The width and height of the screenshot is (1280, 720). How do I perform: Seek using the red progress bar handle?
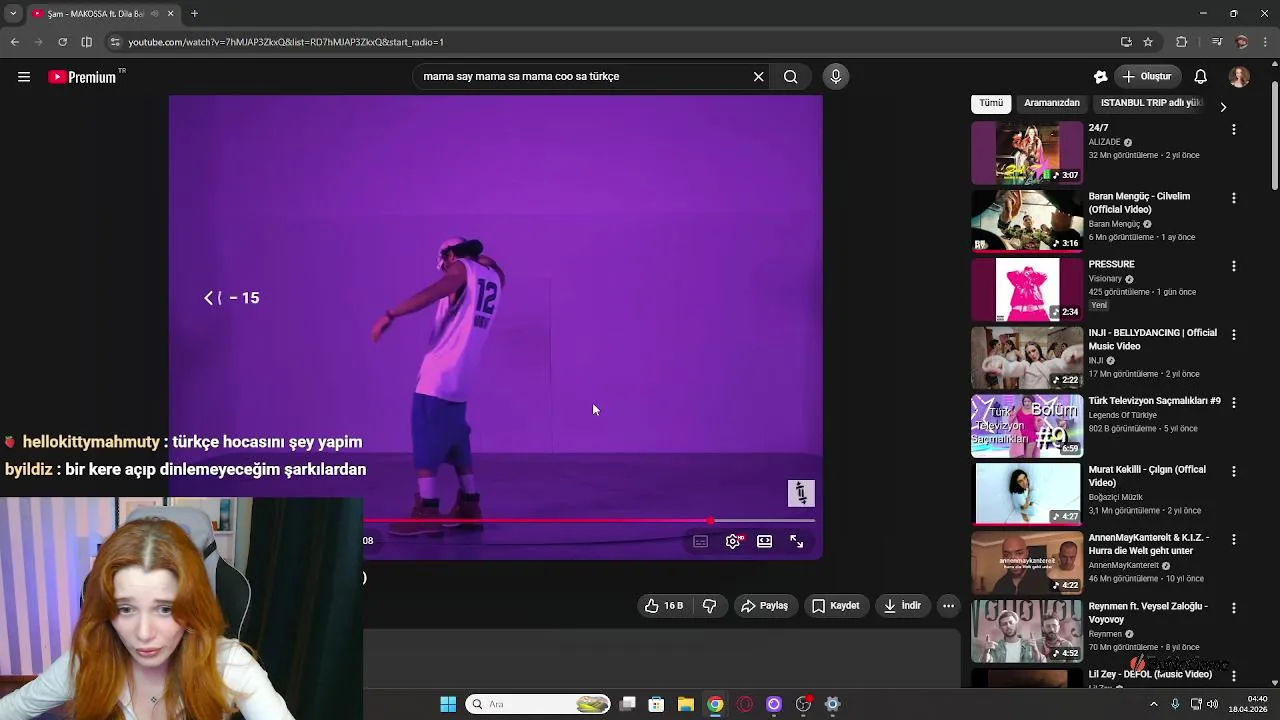710,521
